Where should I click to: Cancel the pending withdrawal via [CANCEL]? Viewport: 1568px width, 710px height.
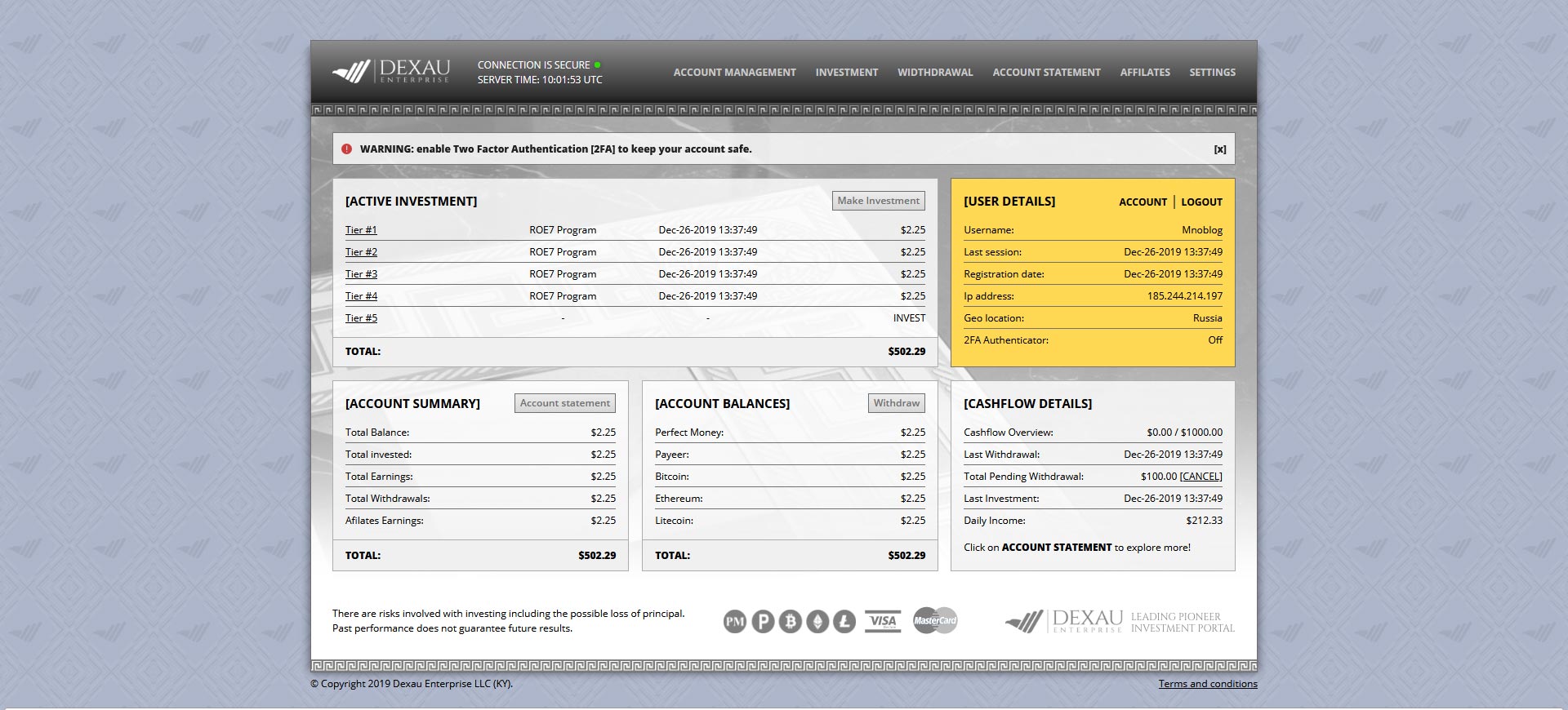[1200, 477]
